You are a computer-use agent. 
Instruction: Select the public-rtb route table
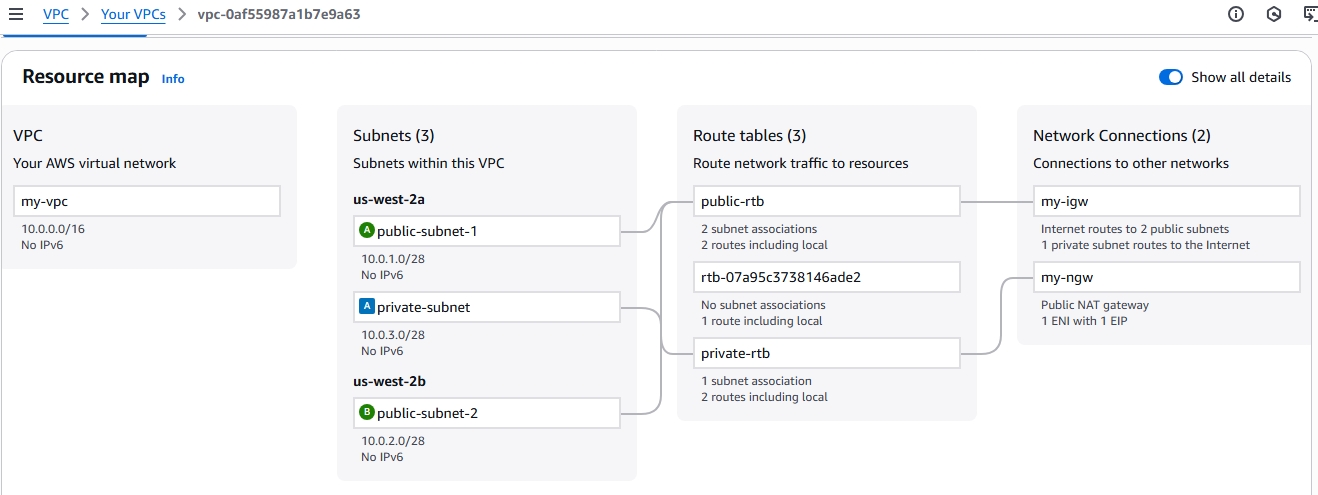826,201
